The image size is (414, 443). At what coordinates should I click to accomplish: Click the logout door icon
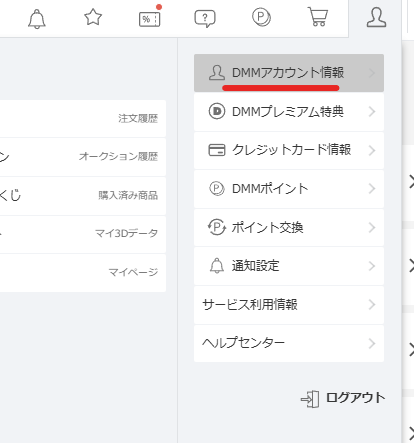click(x=310, y=399)
